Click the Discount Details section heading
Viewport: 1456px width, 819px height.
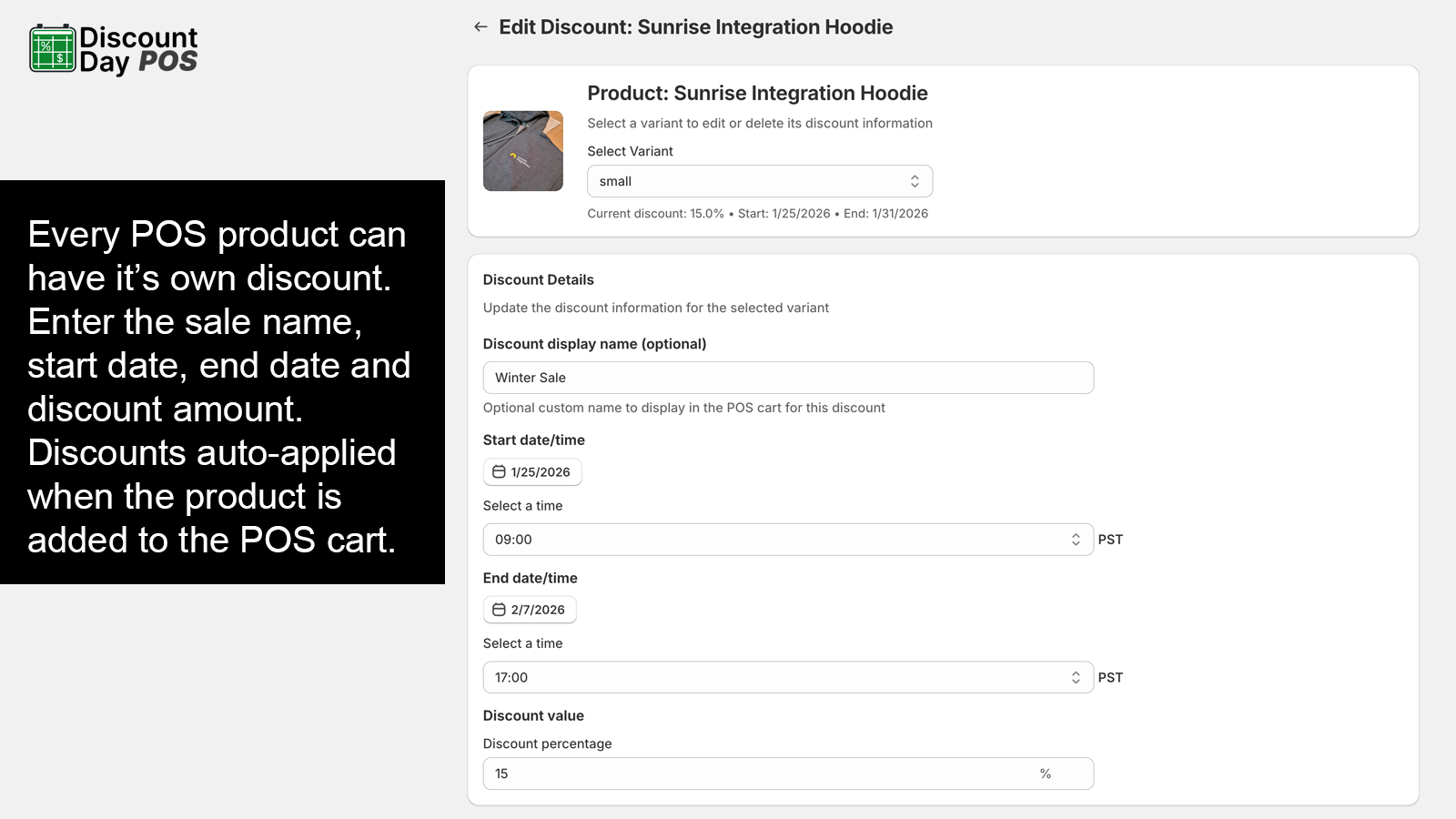pos(539,279)
